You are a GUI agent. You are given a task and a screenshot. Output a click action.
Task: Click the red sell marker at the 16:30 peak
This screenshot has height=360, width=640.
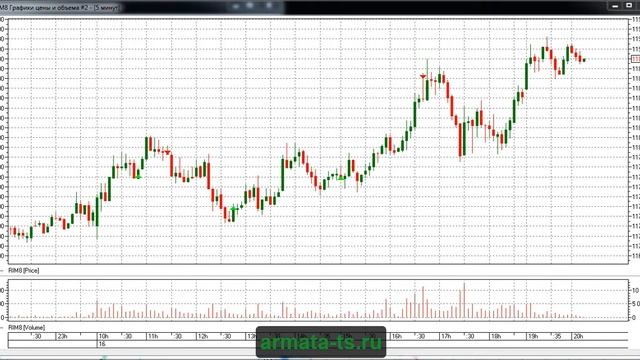coord(423,76)
